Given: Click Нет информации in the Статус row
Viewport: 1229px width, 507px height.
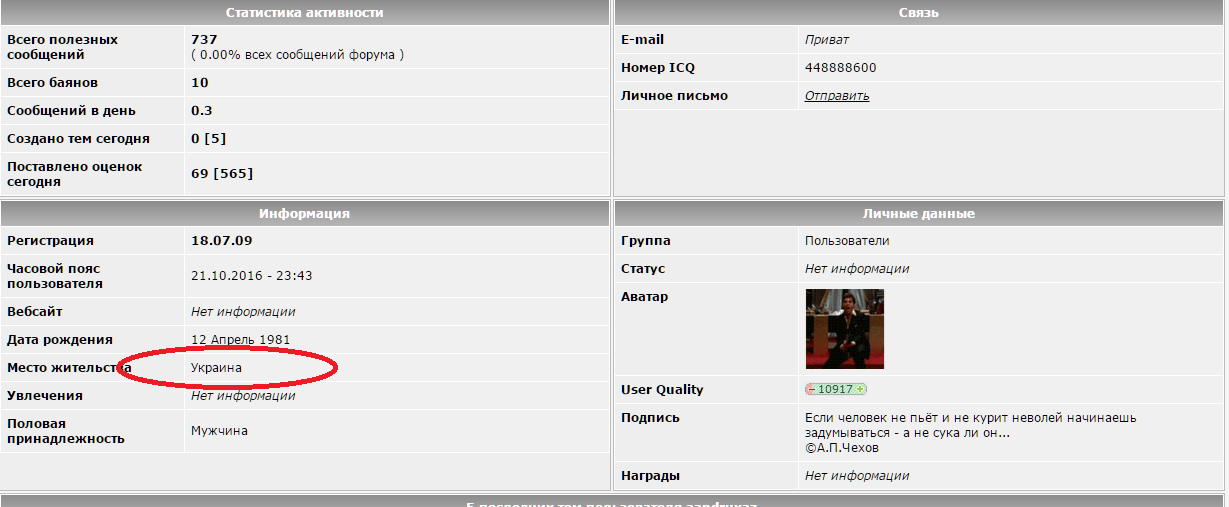Looking at the screenshot, I should [x=857, y=269].
